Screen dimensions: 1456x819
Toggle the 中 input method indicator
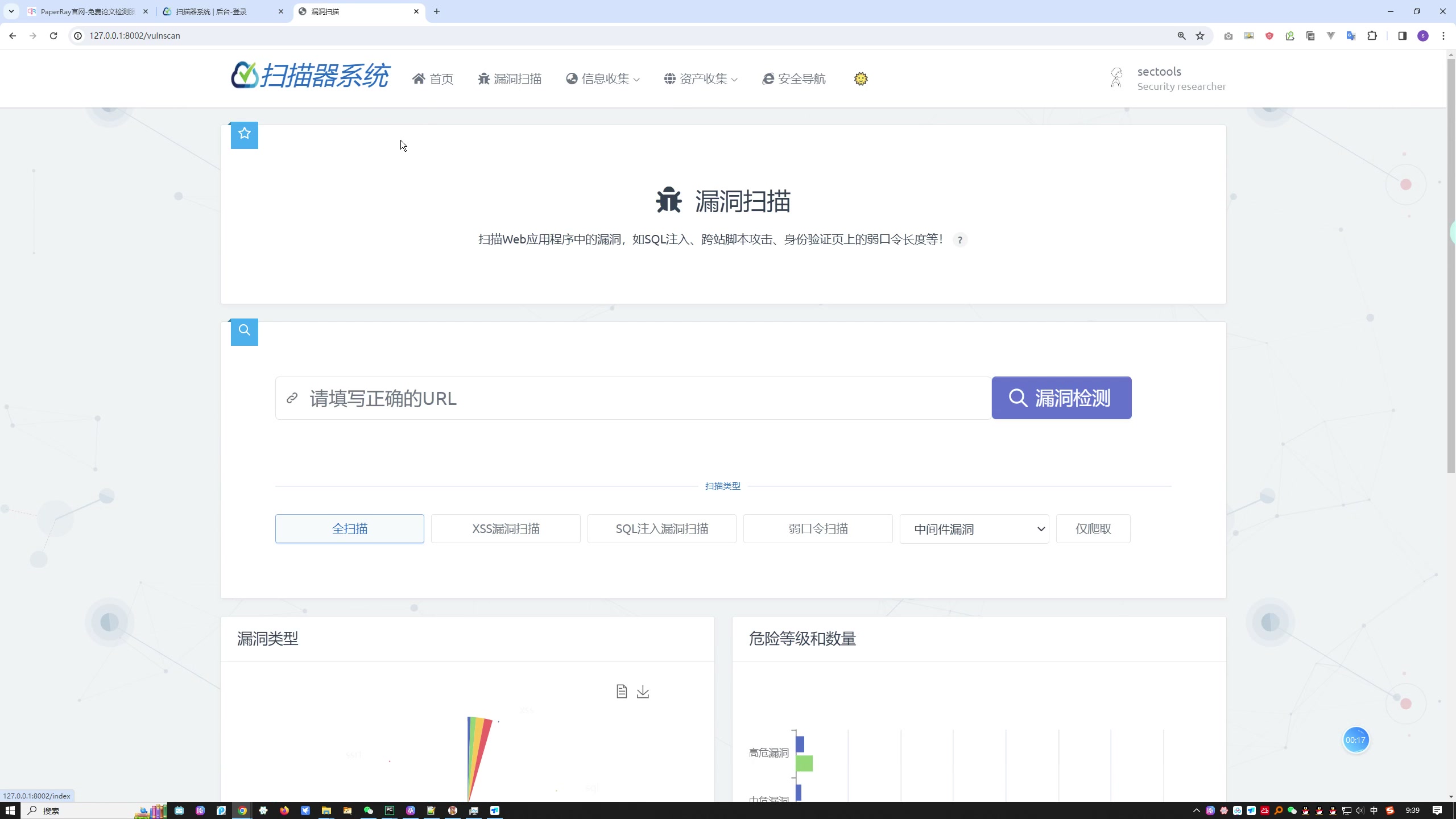(1374, 810)
